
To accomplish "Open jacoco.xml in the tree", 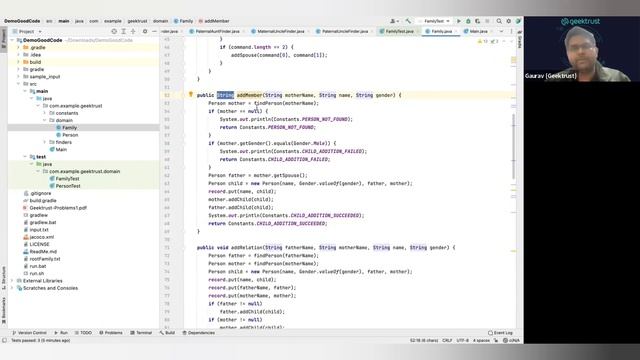I will (x=41, y=237).
